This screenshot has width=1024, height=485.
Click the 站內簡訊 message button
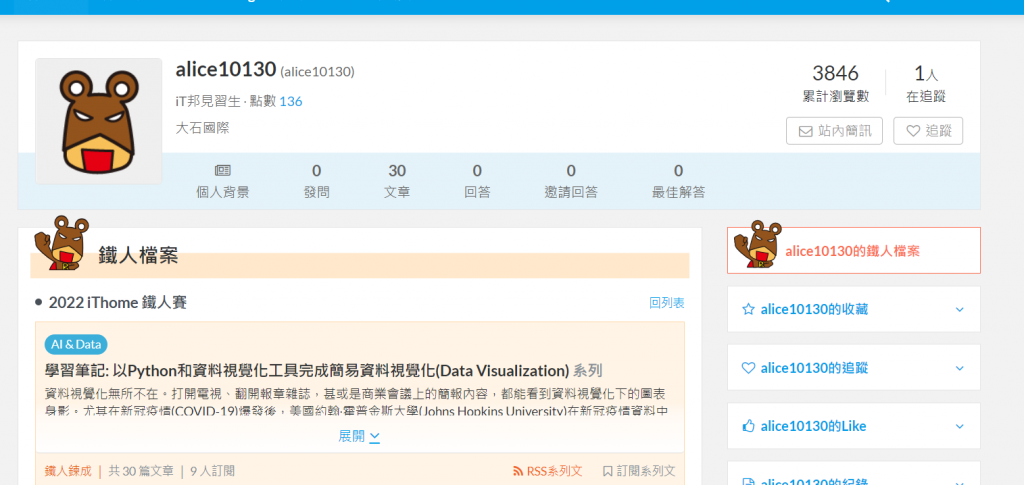coord(834,131)
